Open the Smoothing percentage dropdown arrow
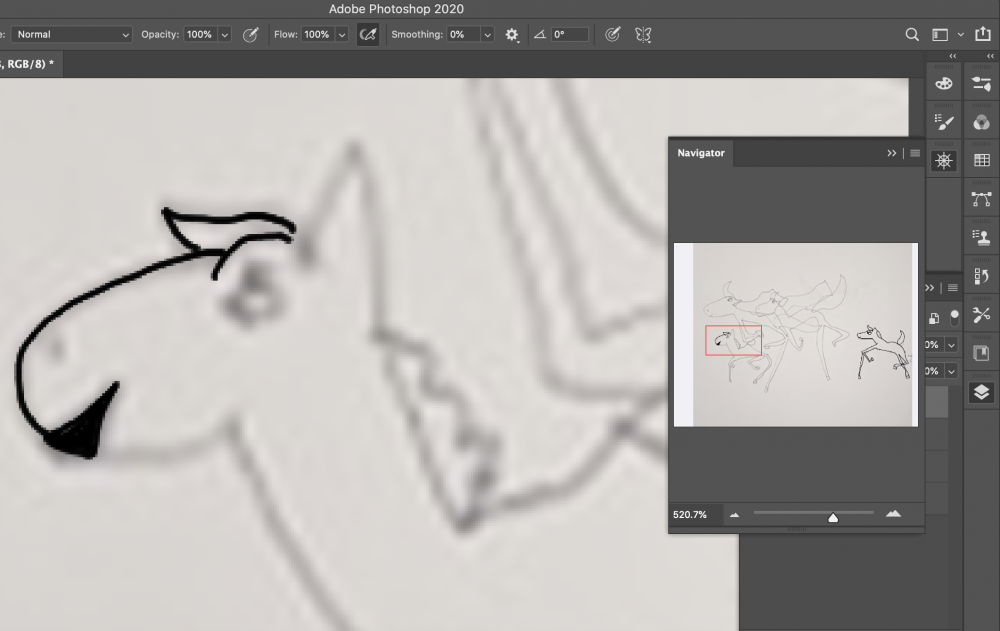Screen dimensions: 1000x631 [487, 34]
